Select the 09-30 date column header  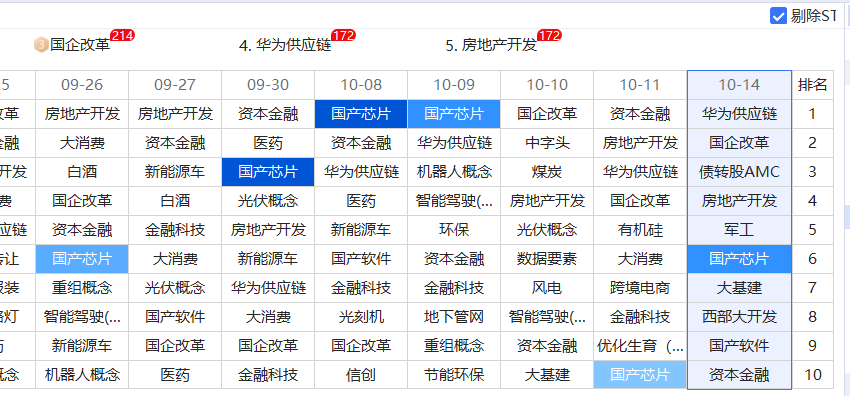point(268,85)
